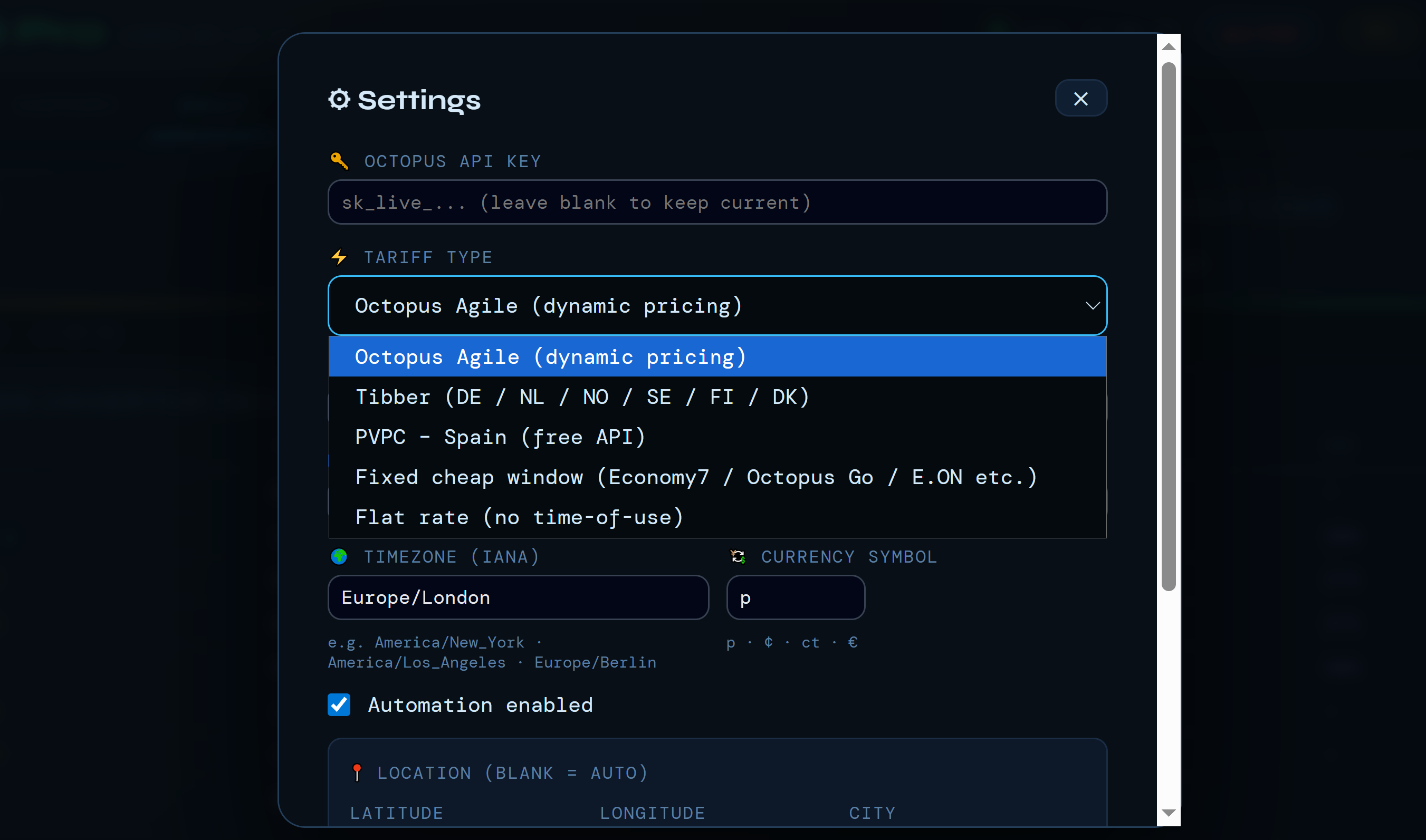Click the key icon beside Octopus API Key
Image resolution: width=1426 pixels, height=840 pixels.
[339, 161]
